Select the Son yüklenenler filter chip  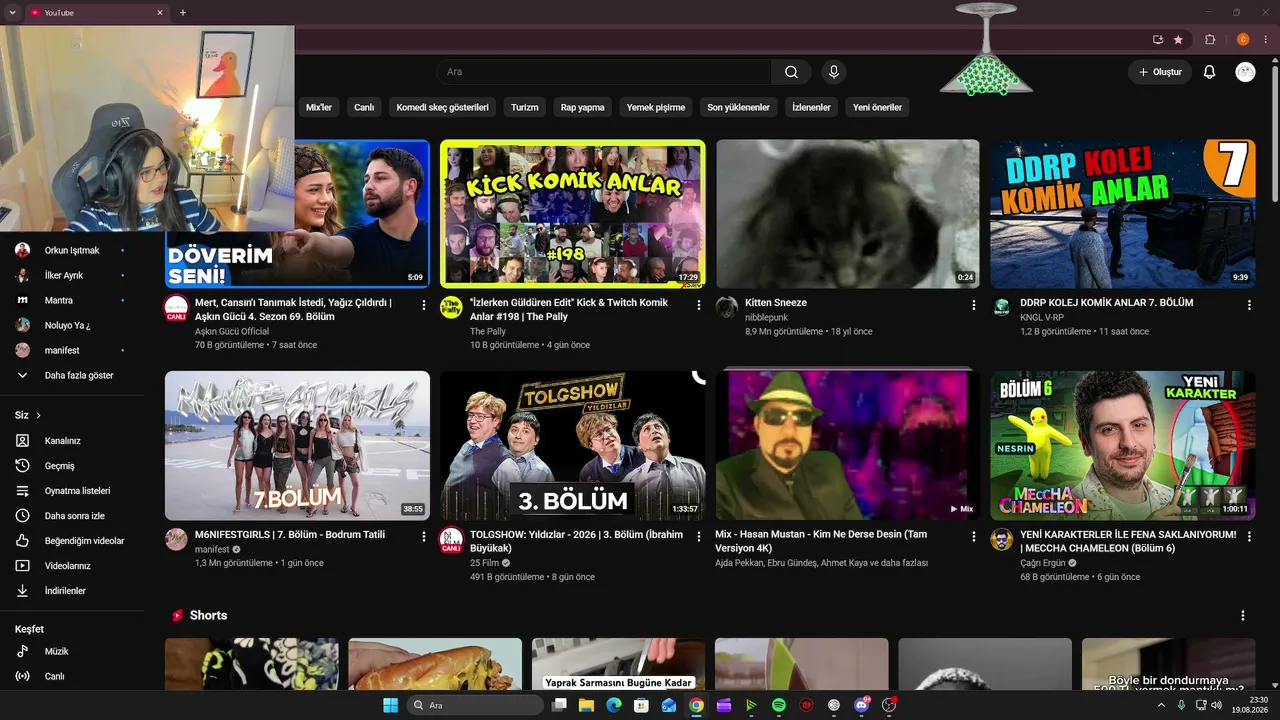pos(739,107)
